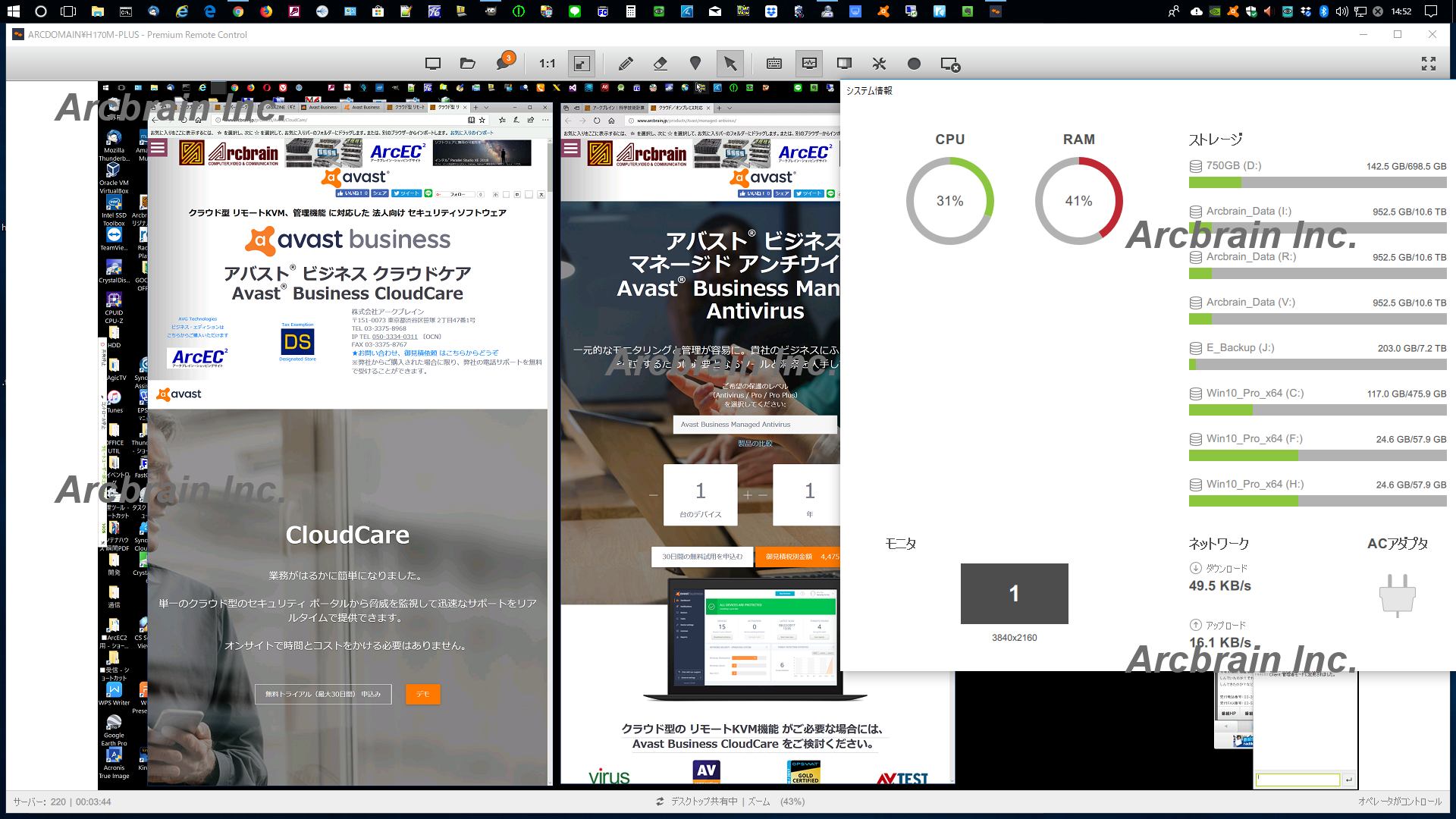
Task: Enter full screen with the expand arrows icon
Action: [x=1429, y=64]
